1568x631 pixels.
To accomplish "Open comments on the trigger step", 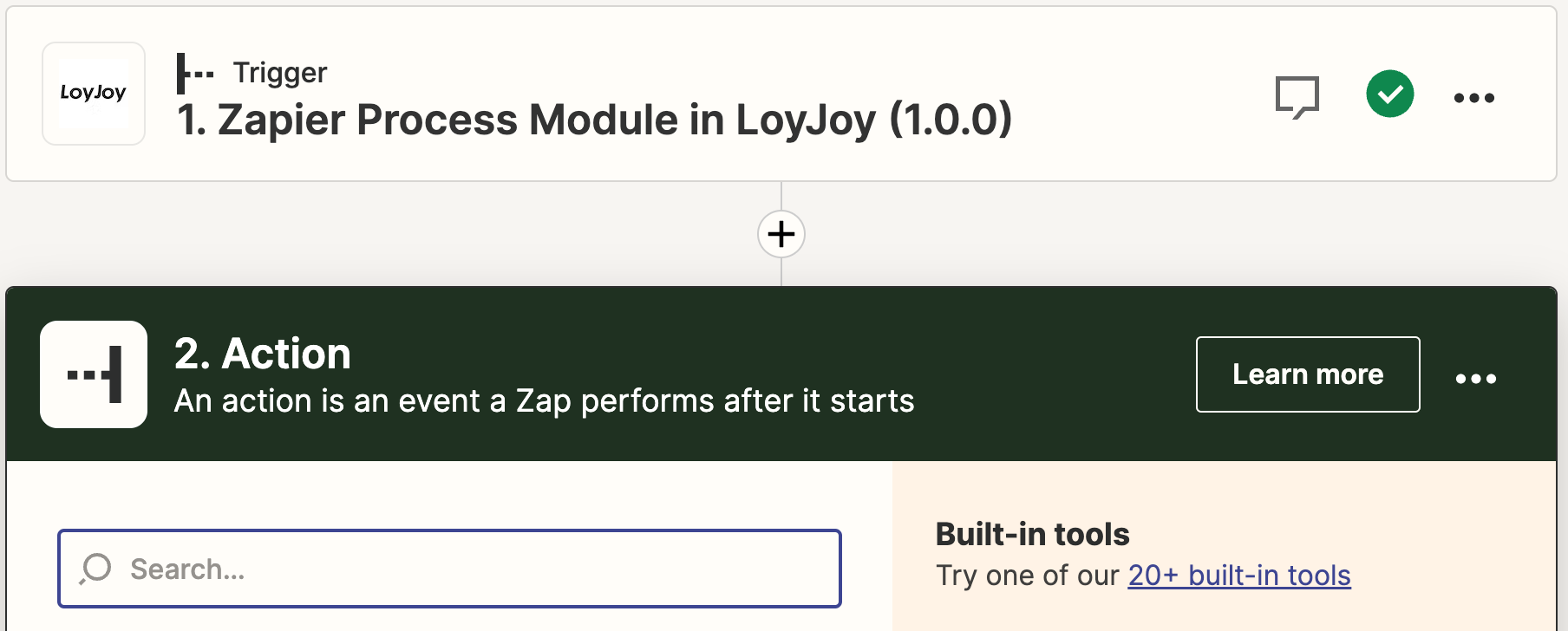I will [1297, 96].
